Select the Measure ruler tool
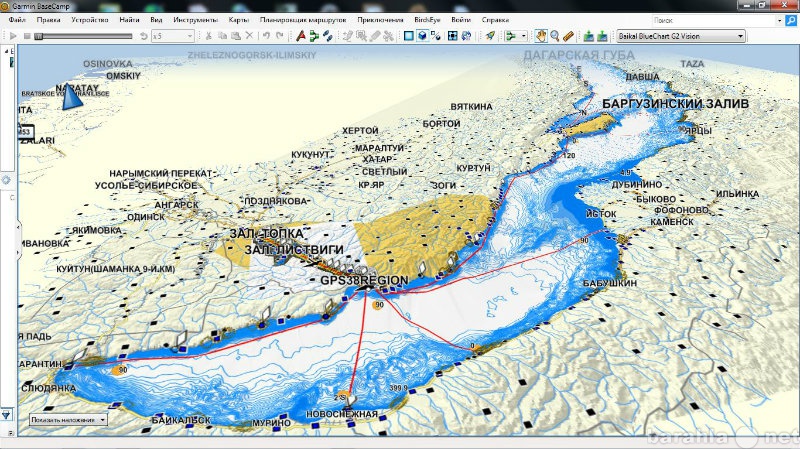 point(568,36)
